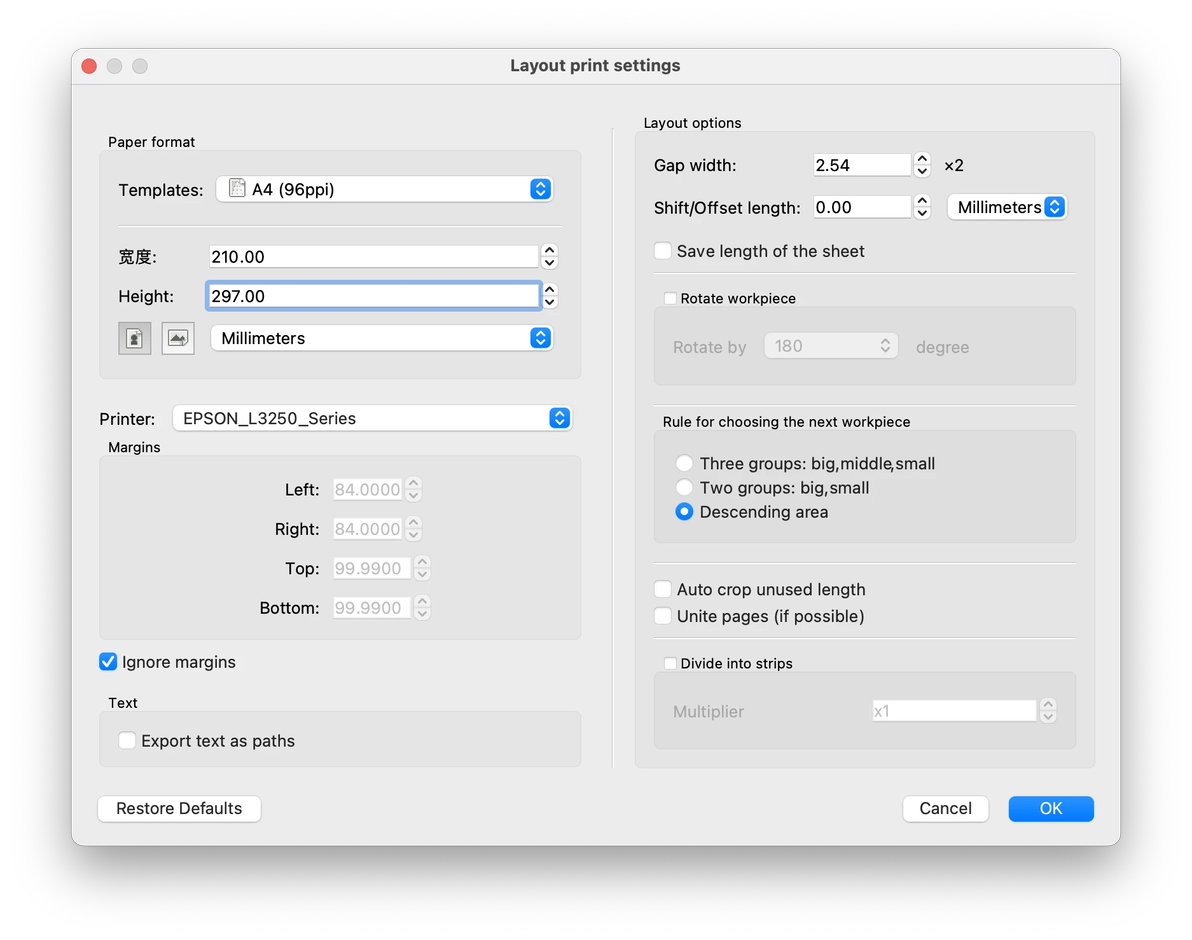
Task: Click the A4 template page icon
Action: tap(237, 189)
